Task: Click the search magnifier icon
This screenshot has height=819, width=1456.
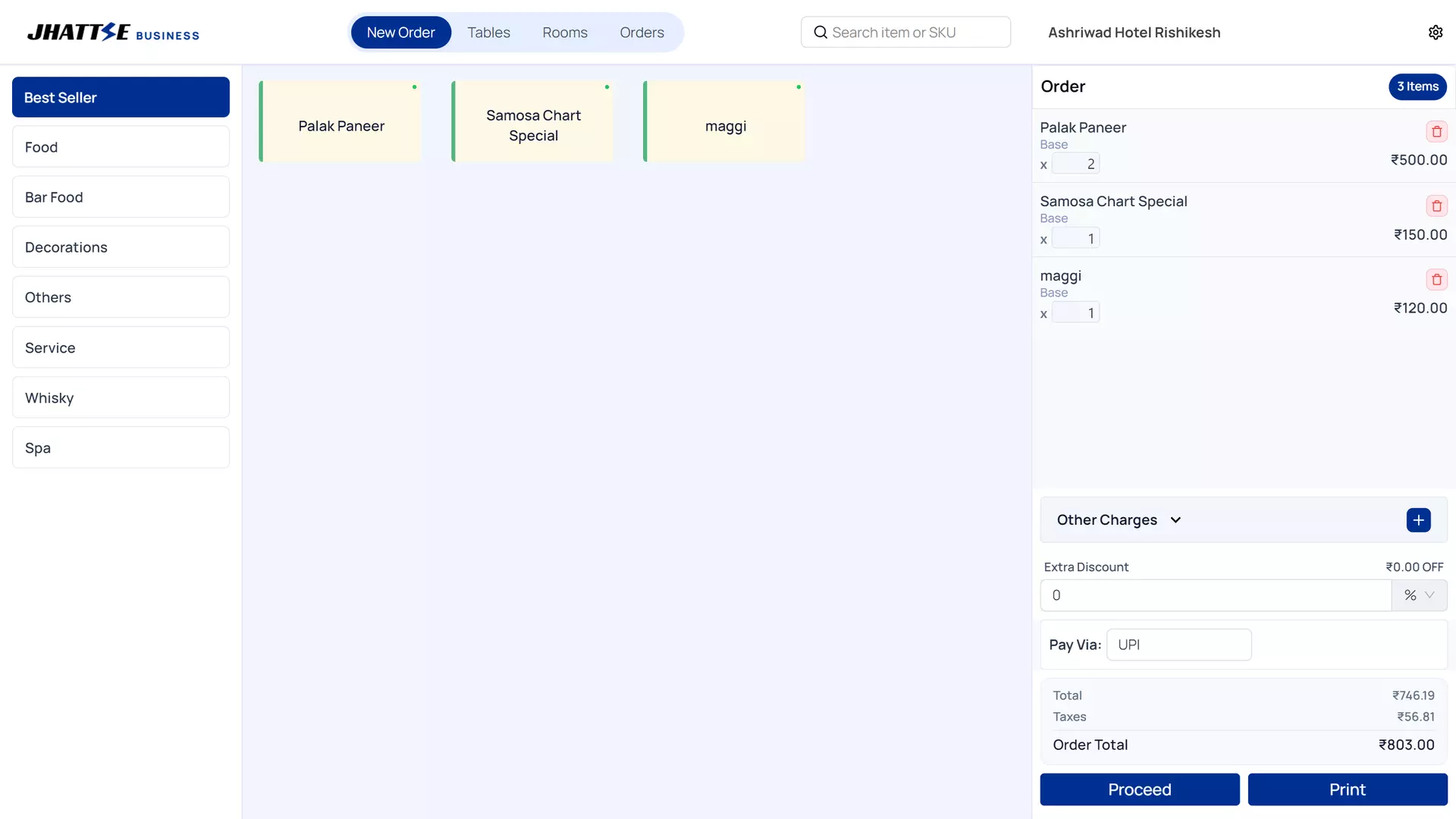Action: pyautogui.click(x=821, y=33)
